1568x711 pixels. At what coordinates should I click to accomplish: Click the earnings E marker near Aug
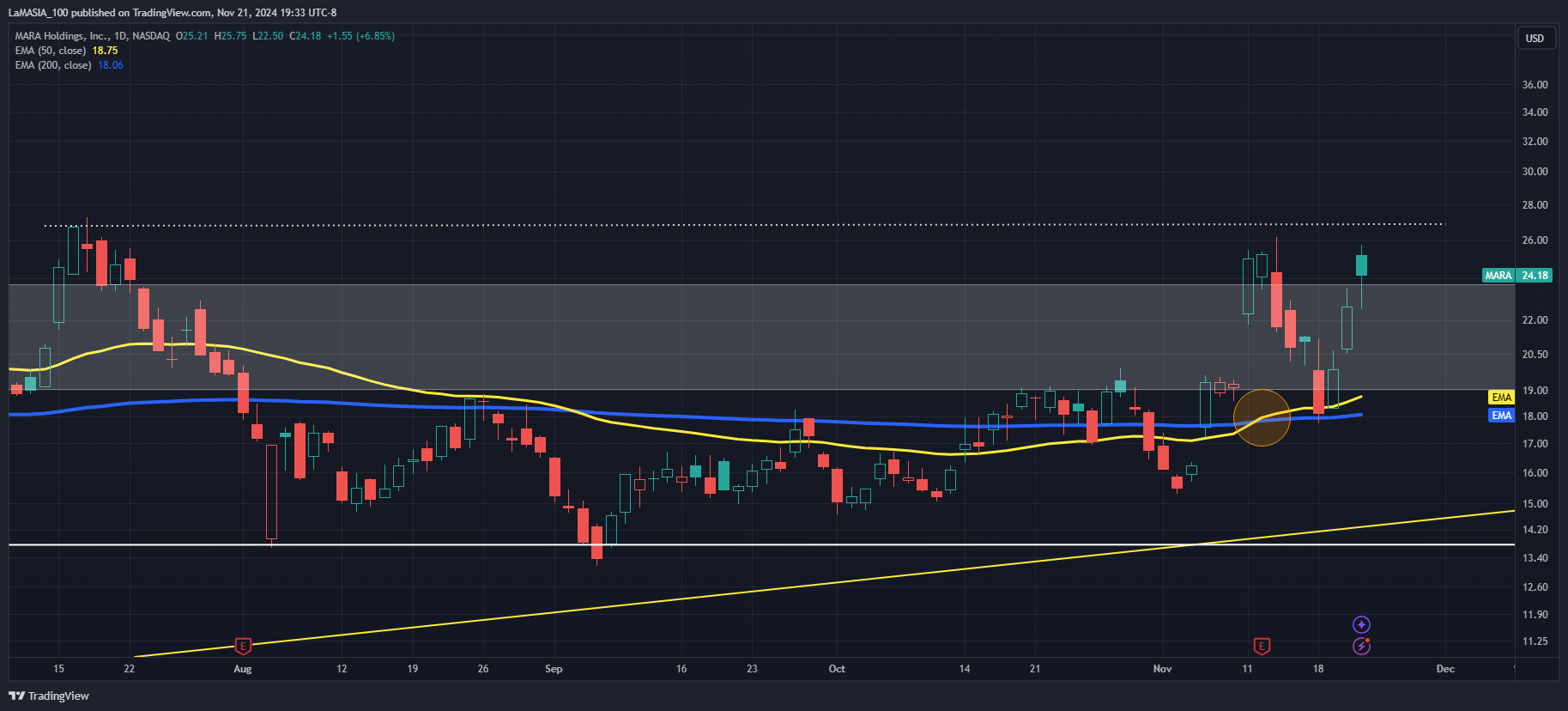243,646
